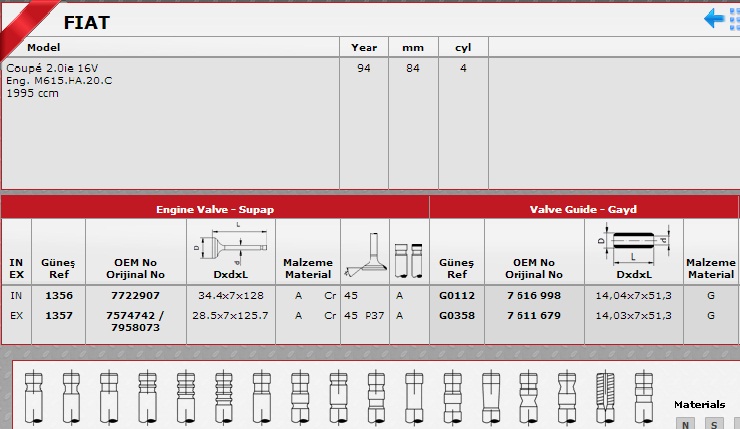Screen dimensions: 740x429
Task: Click OEM number 7722907
Action: (x=135, y=296)
